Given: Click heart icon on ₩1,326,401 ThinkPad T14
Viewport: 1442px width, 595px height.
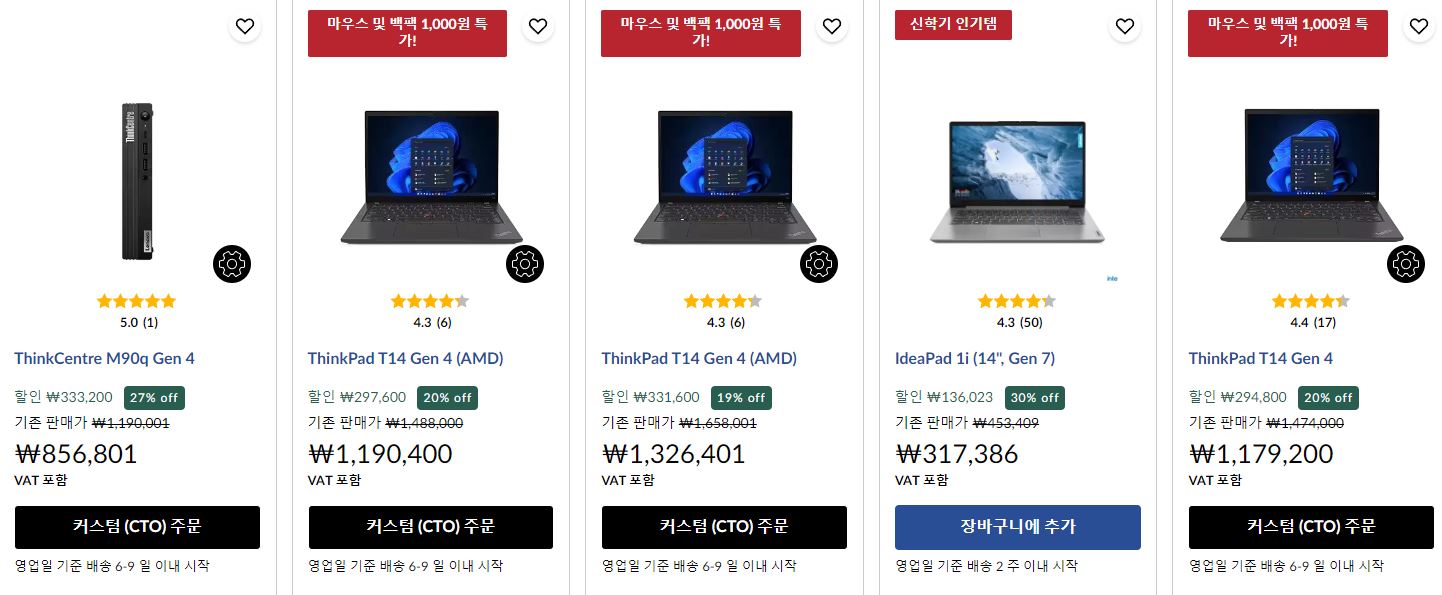Looking at the screenshot, I should click(x=832, y=26).
